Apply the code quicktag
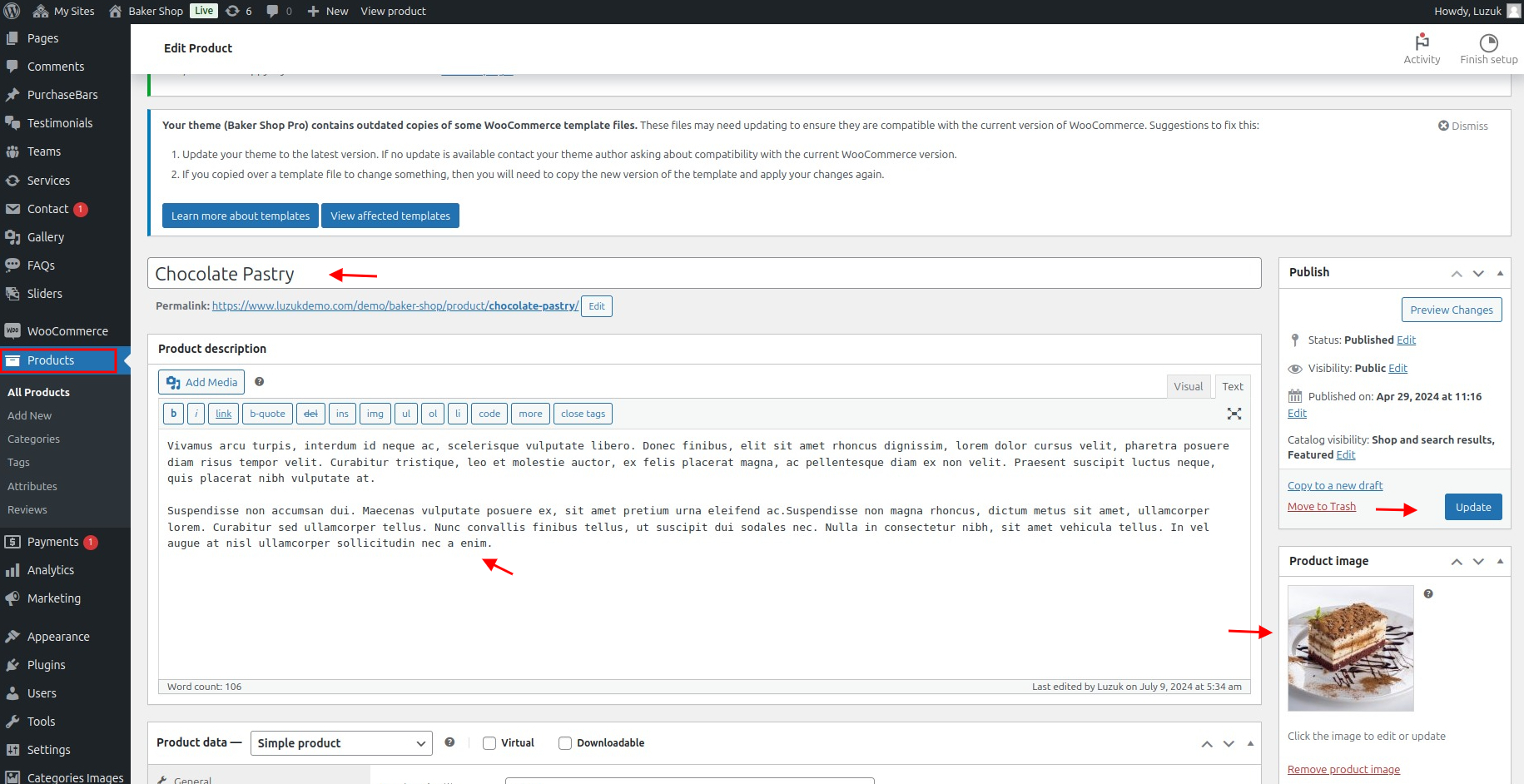Screen dimensions: 1524x784 point(489,414)
